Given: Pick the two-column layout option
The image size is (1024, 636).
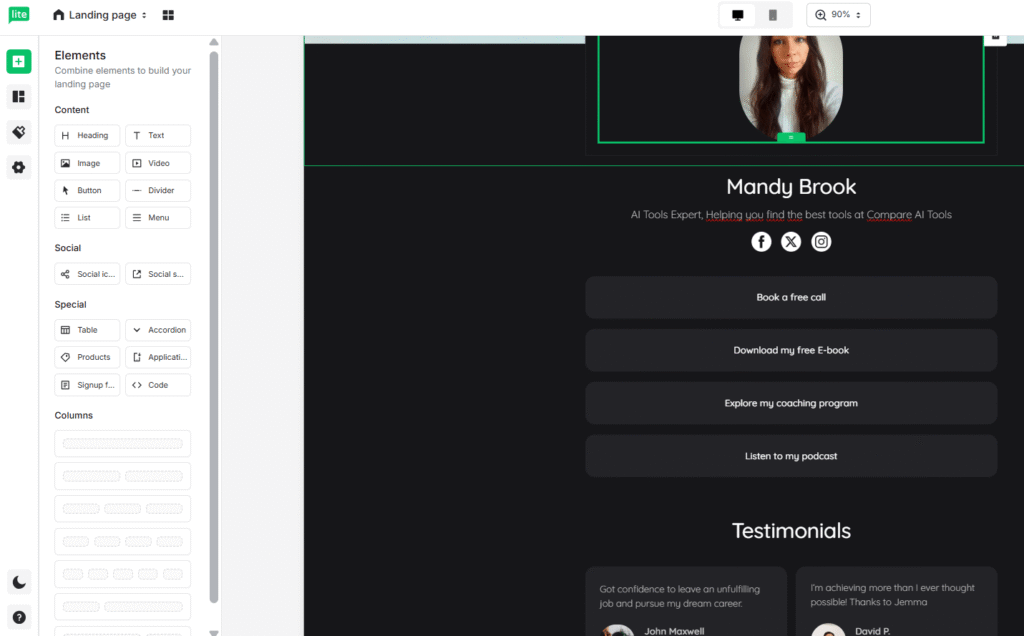Looking at the screenshot, I should [122, 476].
